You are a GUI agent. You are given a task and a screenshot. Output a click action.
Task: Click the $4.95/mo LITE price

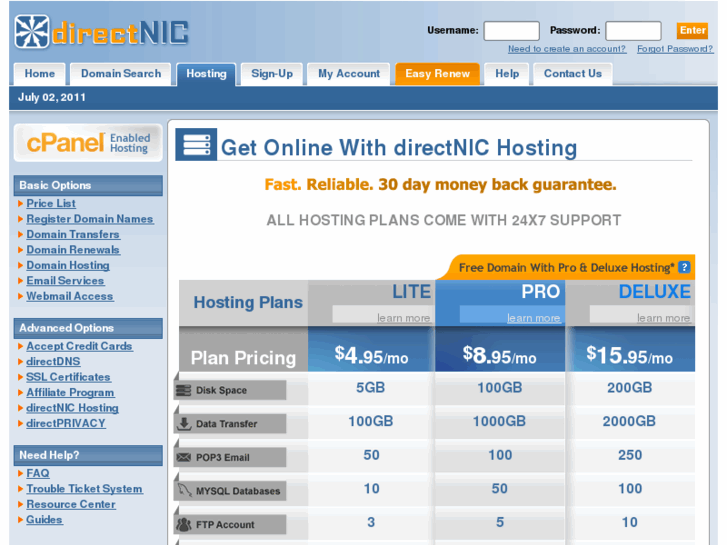point(371,356)
